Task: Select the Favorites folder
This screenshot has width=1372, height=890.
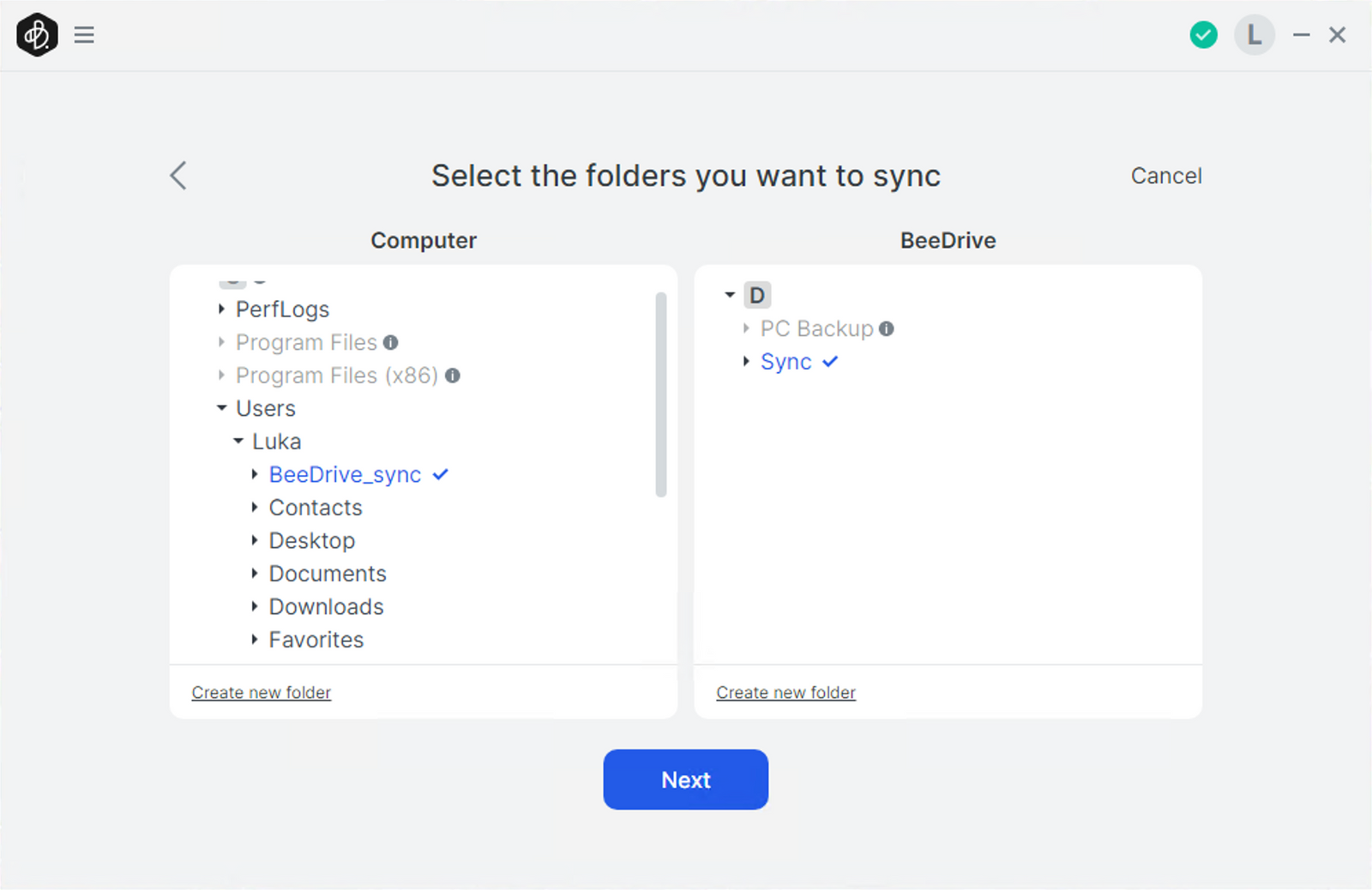Action: click(316, 640)
